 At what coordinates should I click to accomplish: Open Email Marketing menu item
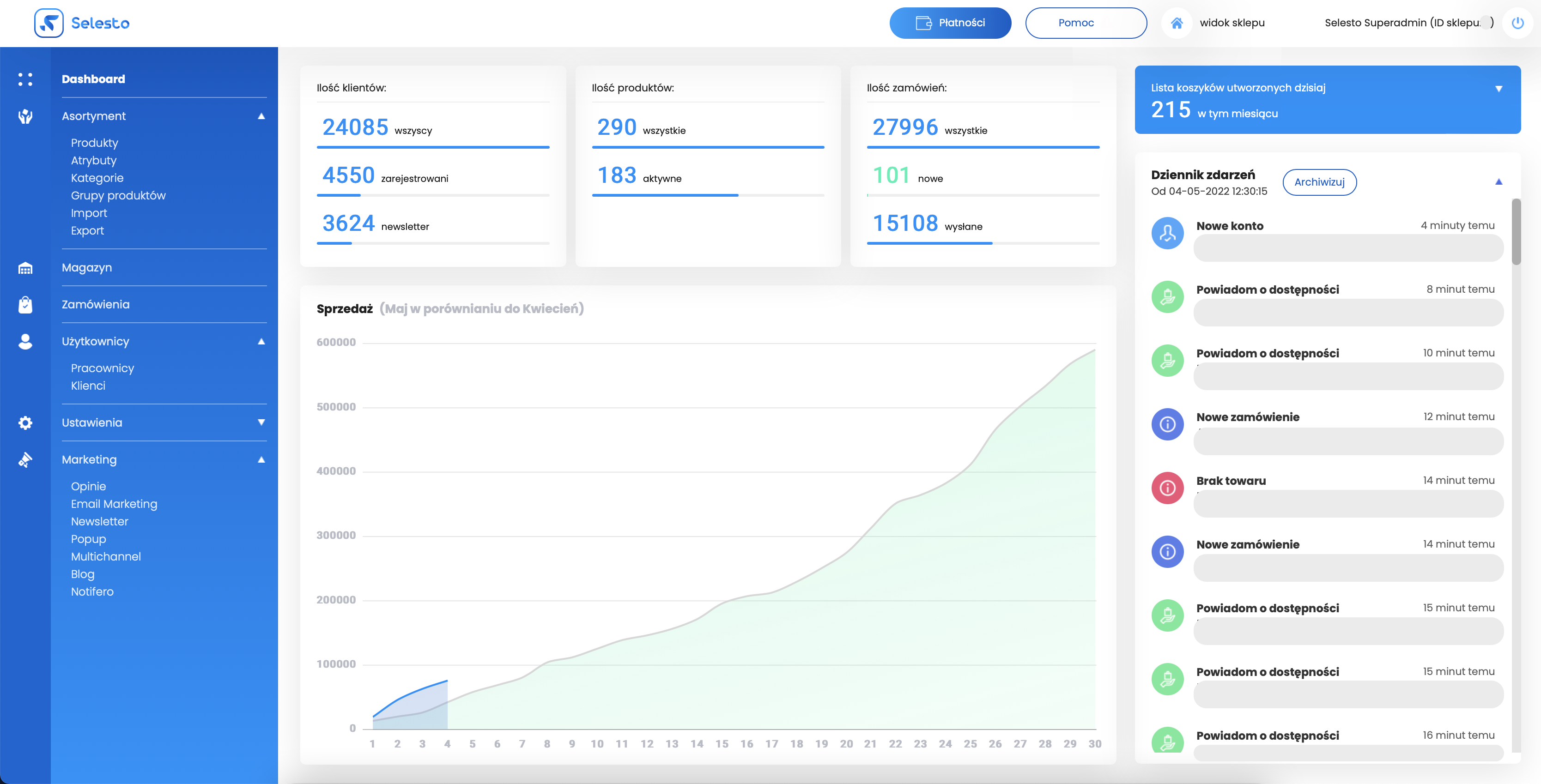click(114, 504)
